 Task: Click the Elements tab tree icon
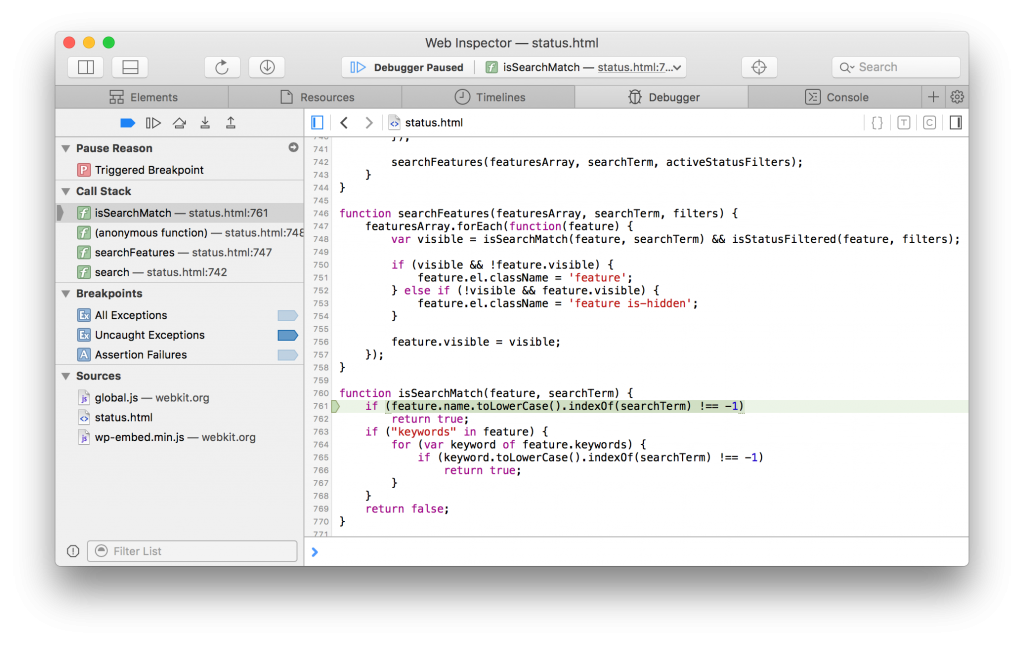[x=116, y=97]
